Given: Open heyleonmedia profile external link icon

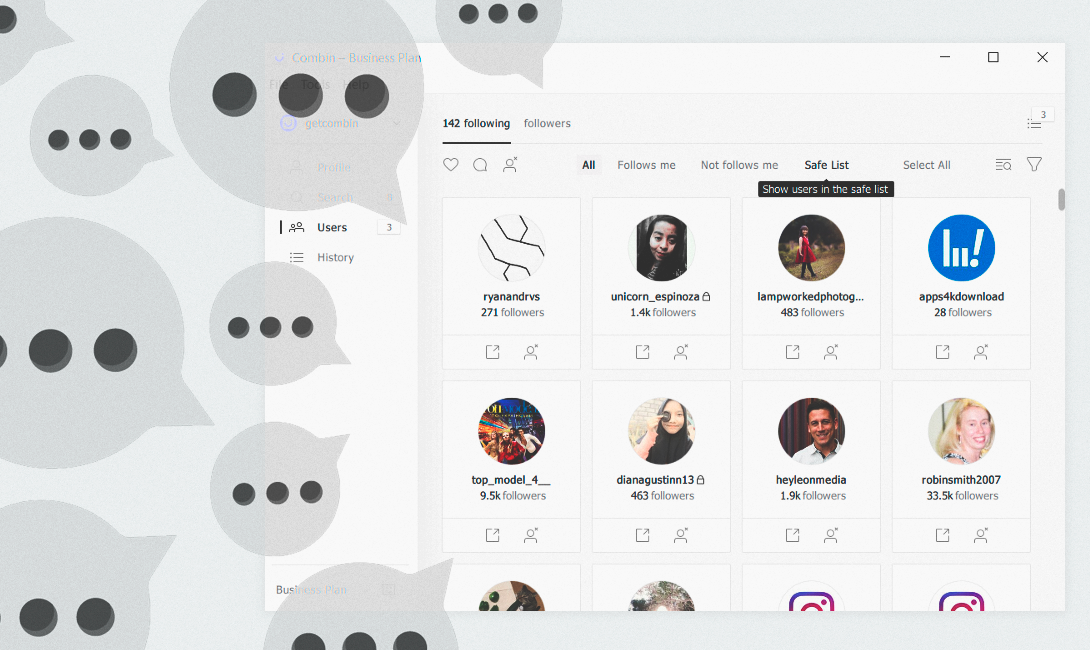Looking at the screenshot, I should tap(792, 535).
